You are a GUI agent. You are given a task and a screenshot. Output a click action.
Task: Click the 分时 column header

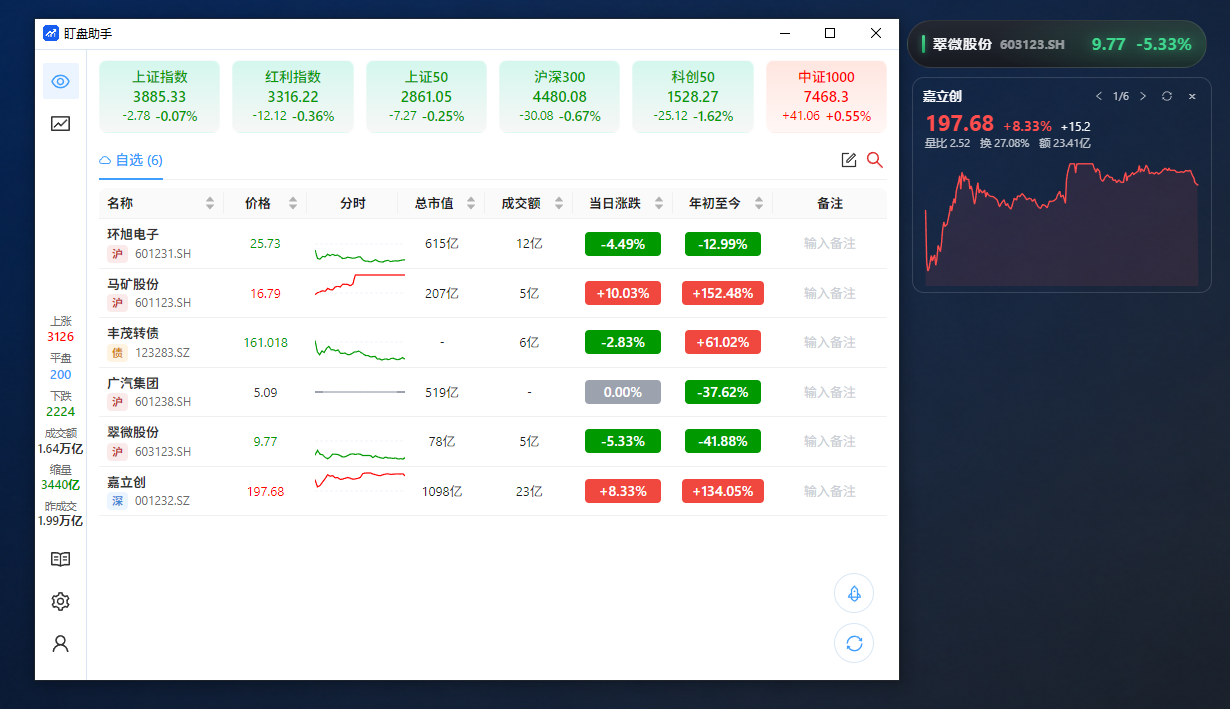(353, 203)
